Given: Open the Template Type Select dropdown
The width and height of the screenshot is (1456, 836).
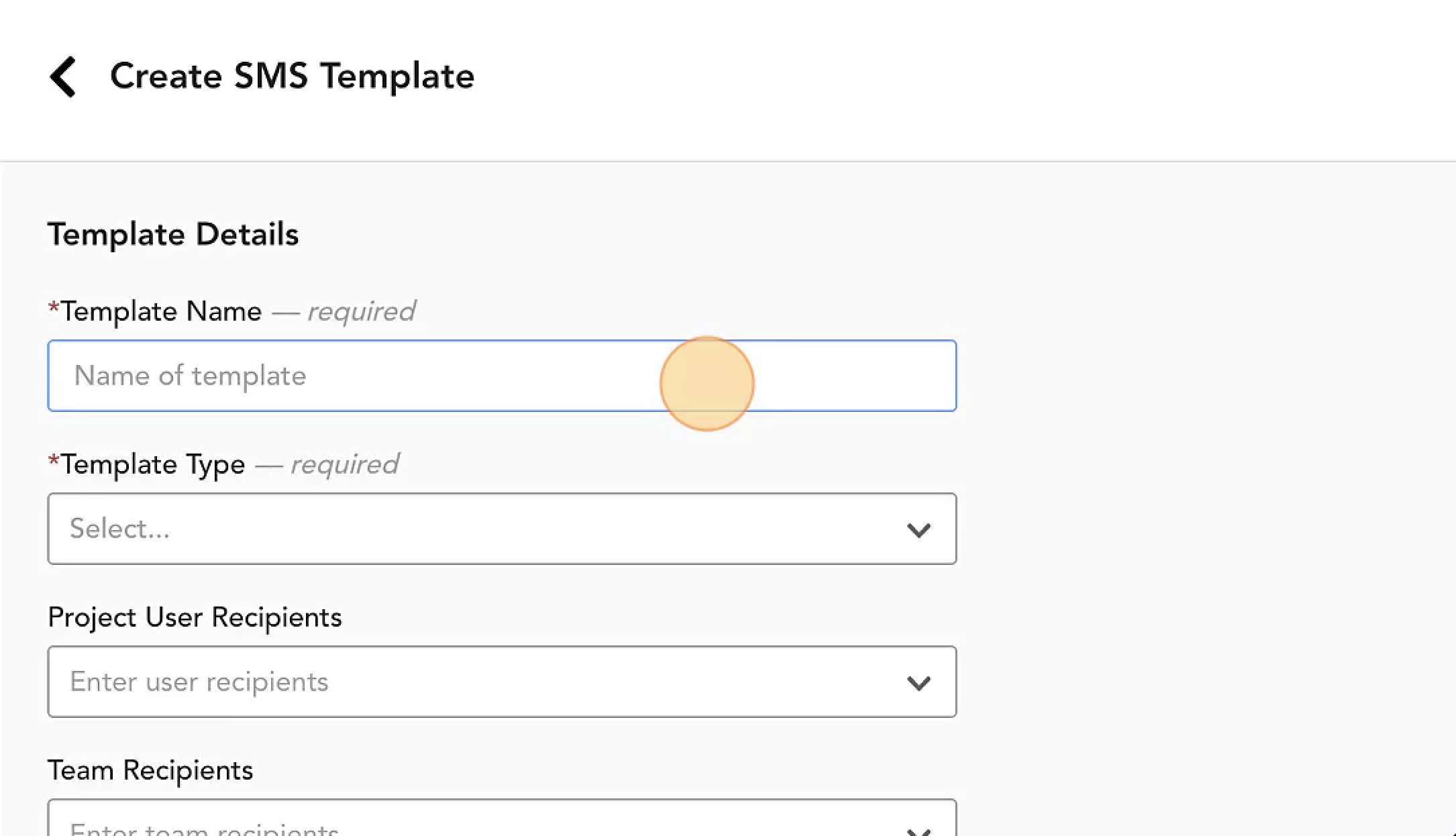Looking at the screenshot, I should 502,529.
